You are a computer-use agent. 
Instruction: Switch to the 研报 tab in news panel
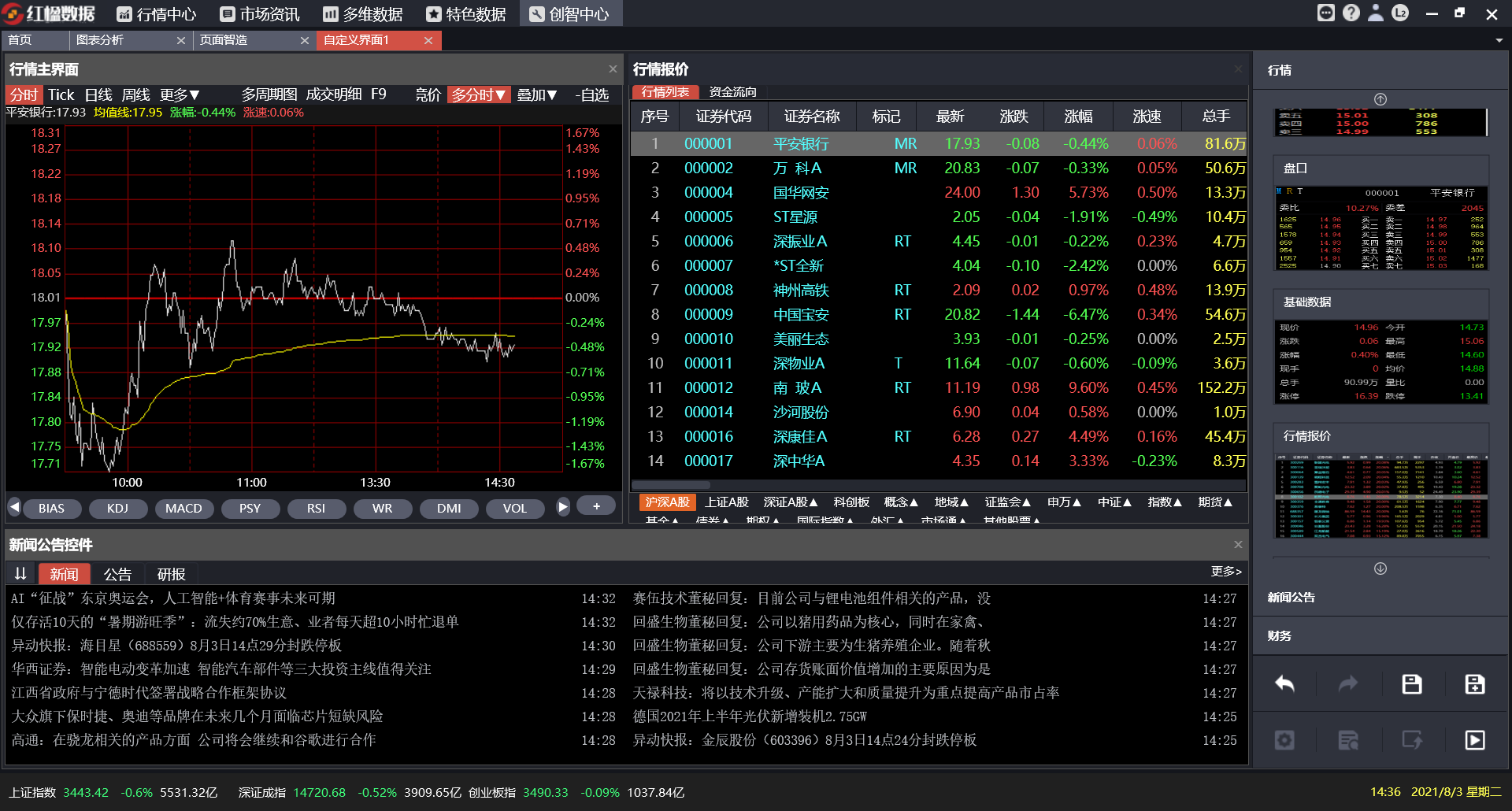171,574
